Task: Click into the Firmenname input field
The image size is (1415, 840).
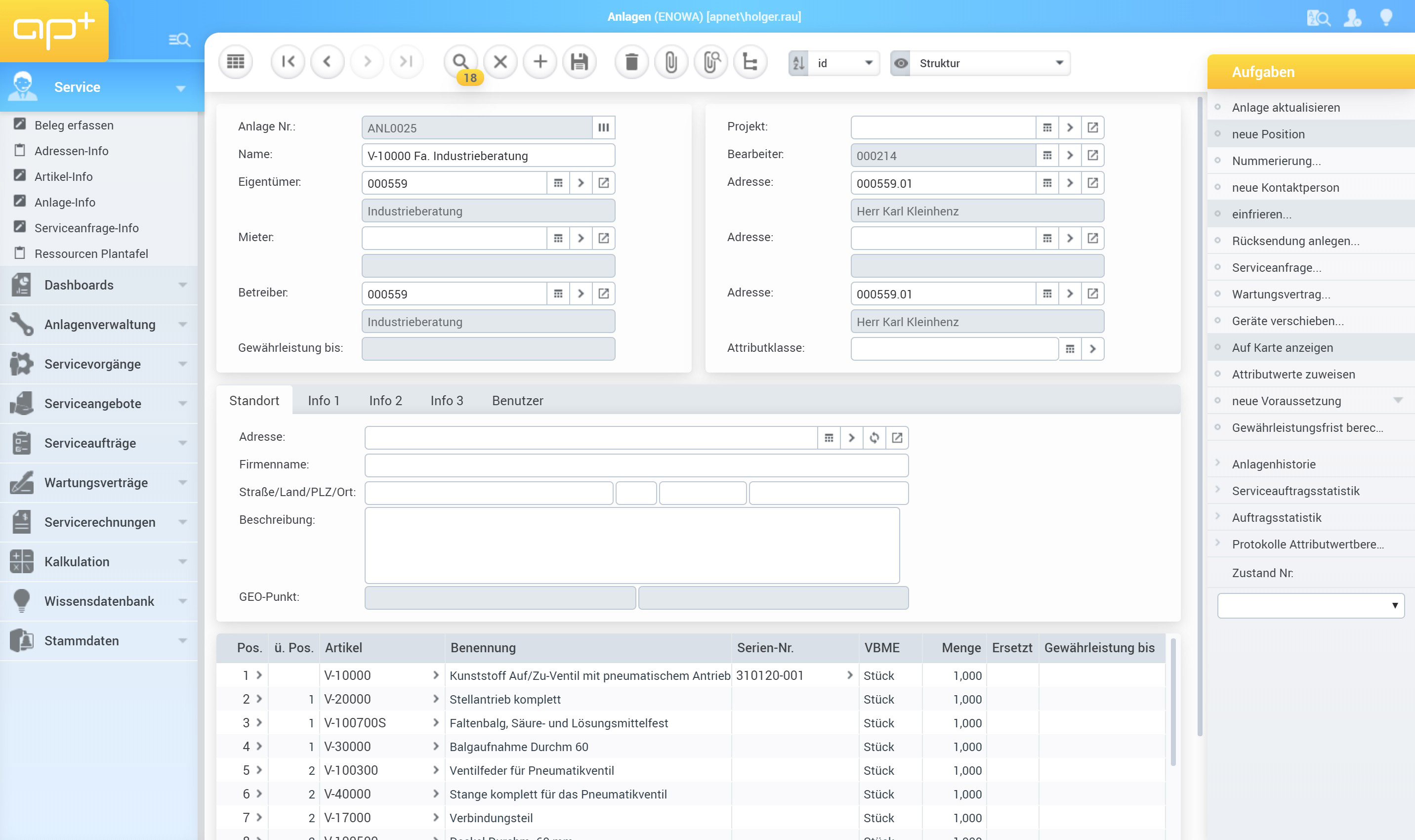Action: click(636, 465)
